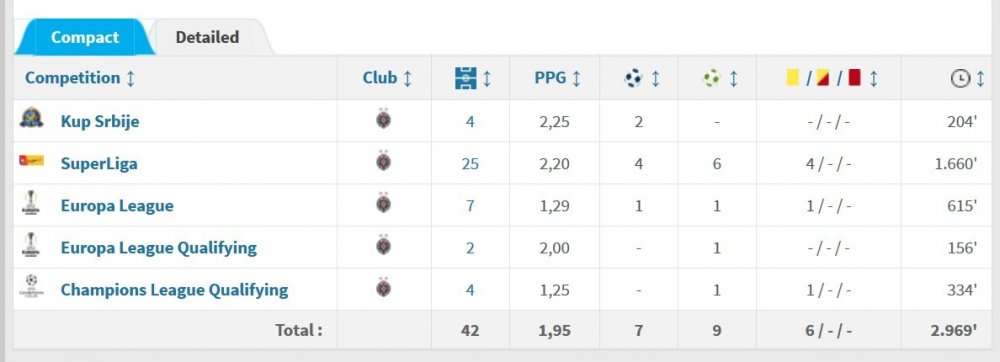Image resolution: width=1000 pixels, height=362 pixels.
Task: Sort by assists green ball column
Action: pyautogui.click(x=719, y=78)
